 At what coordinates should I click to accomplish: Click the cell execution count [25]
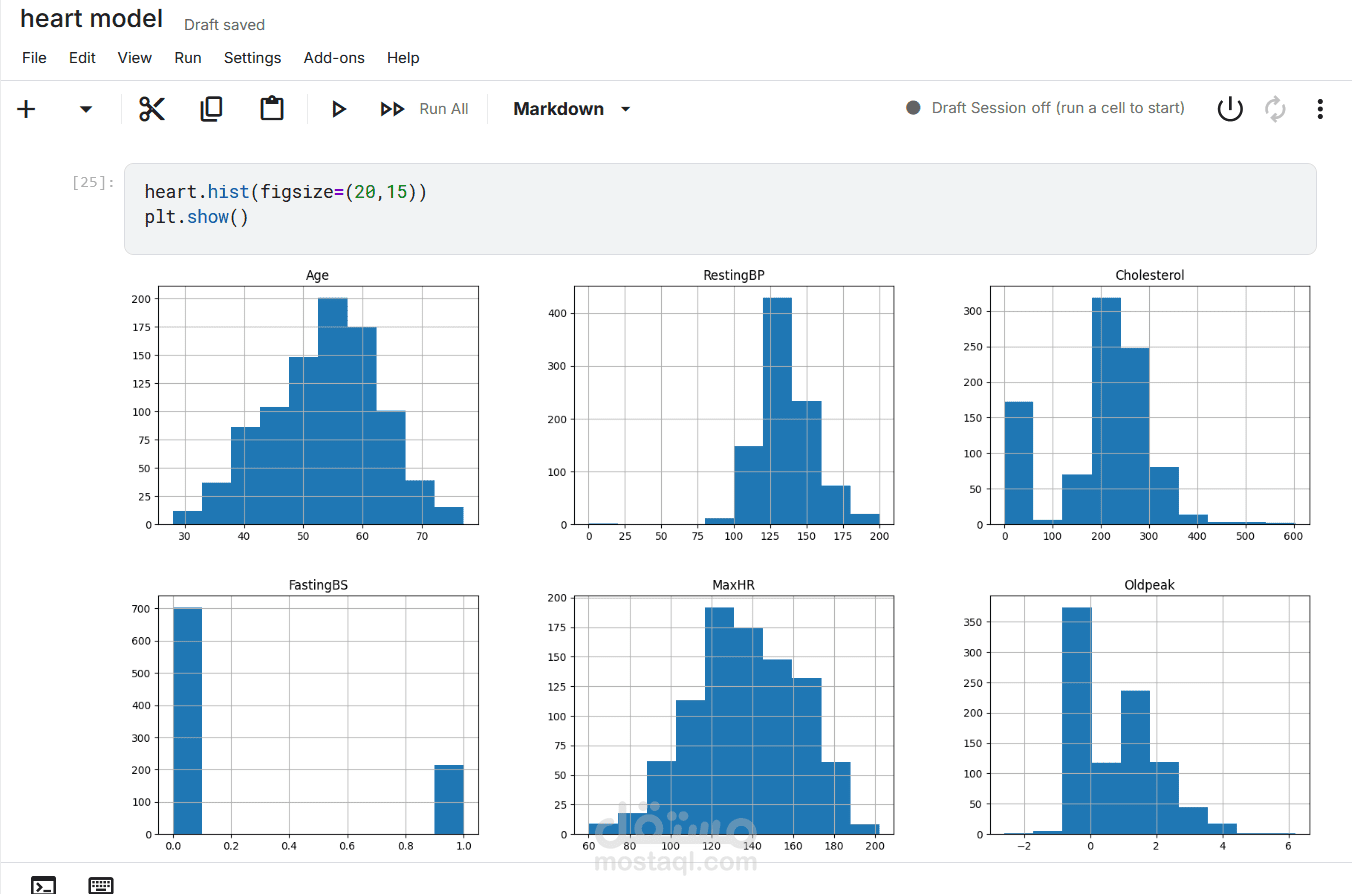(93, 182)
